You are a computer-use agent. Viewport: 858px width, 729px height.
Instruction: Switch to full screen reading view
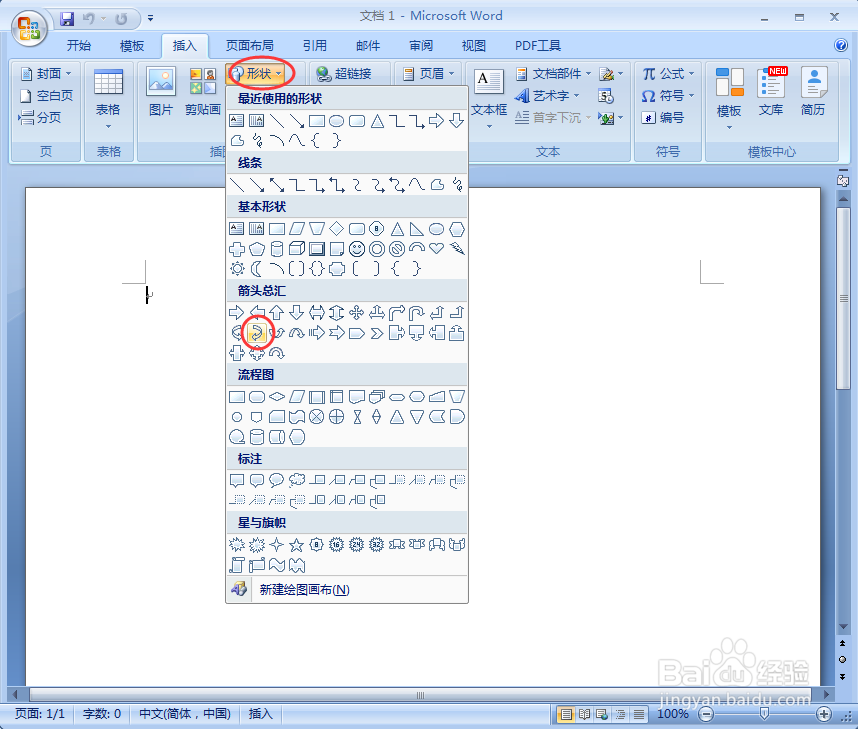(x=584, y=714)
